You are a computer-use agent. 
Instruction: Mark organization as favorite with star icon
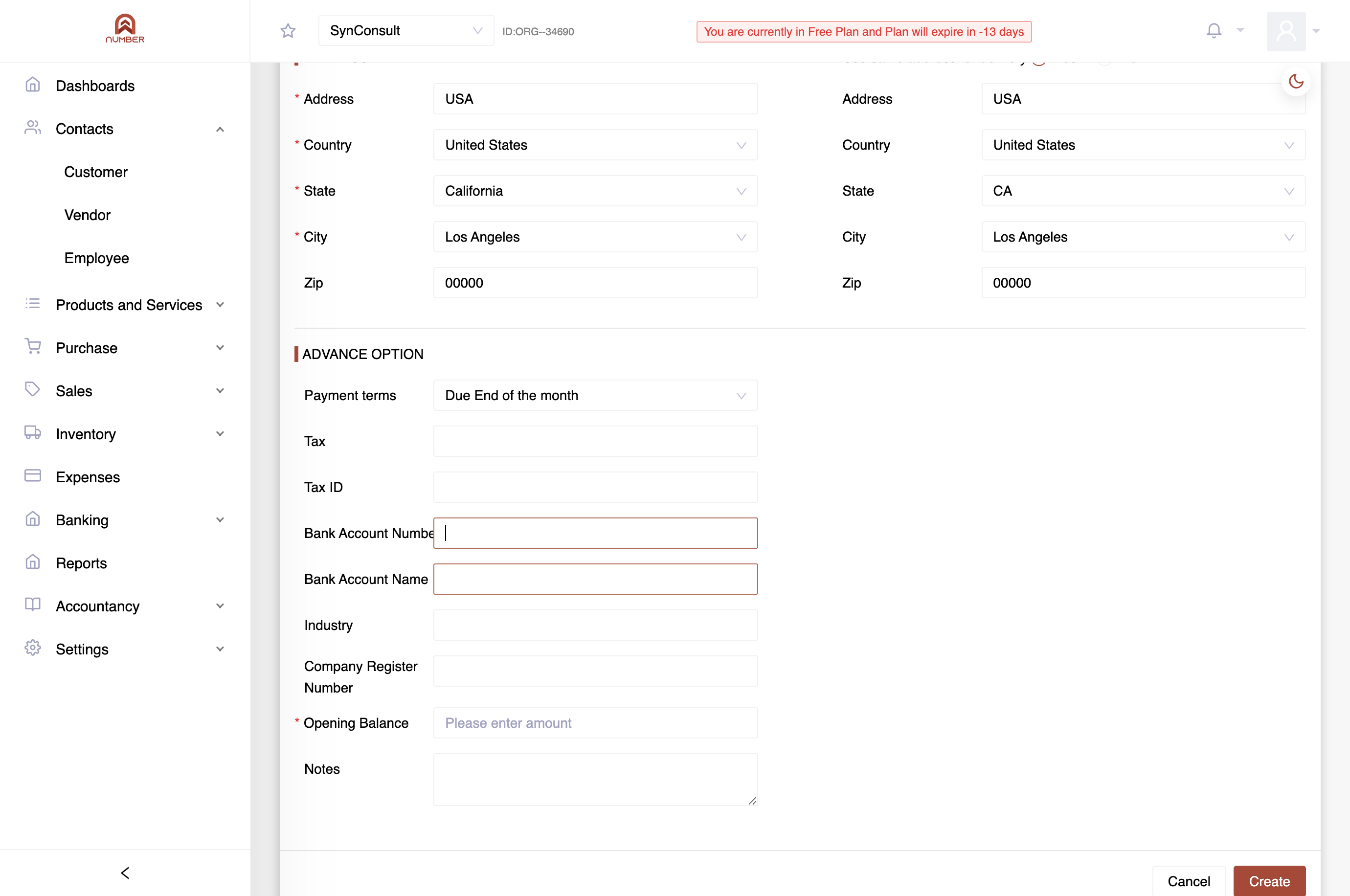[288, 31]
